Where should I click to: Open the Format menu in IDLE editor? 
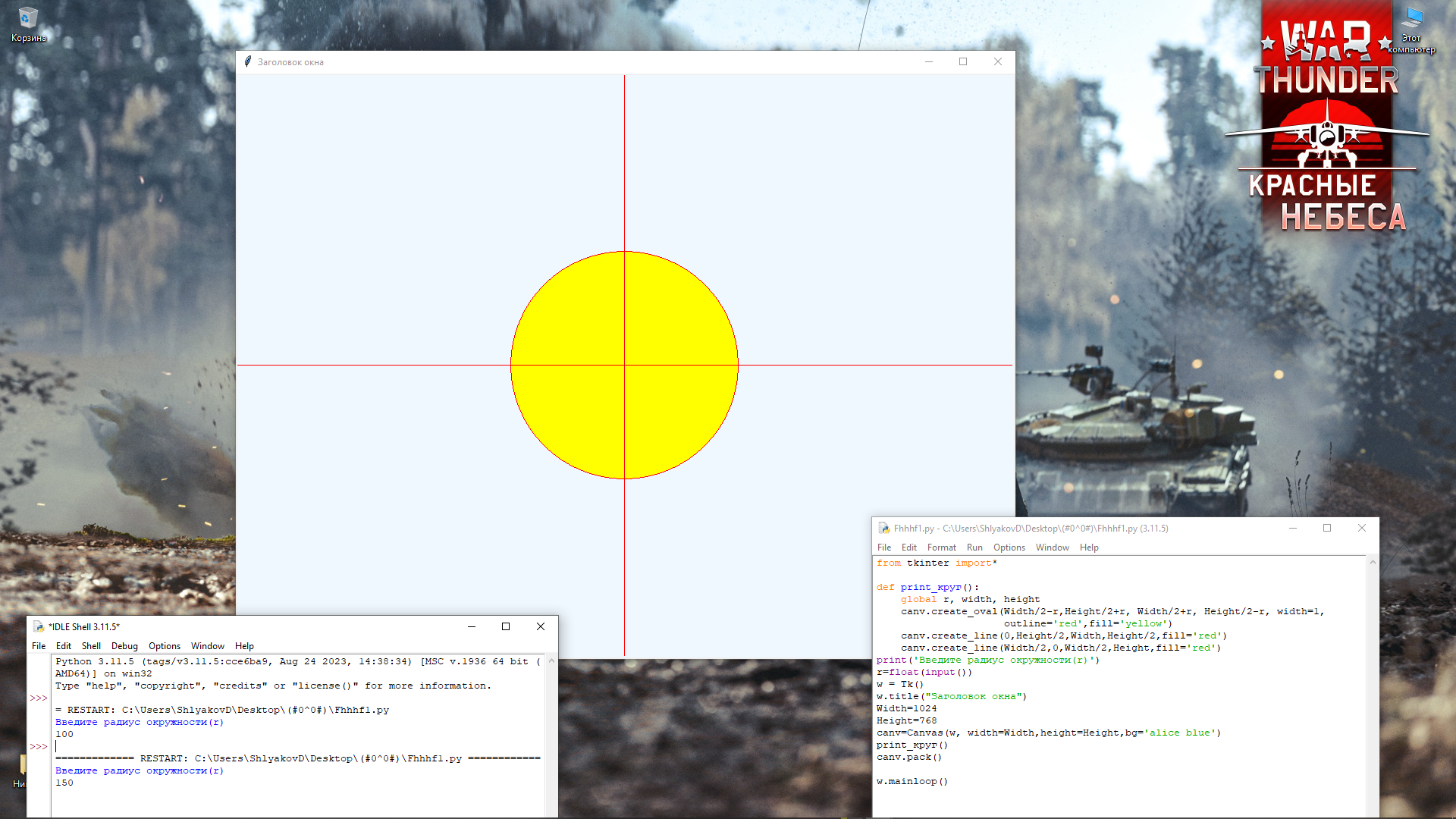940,547
